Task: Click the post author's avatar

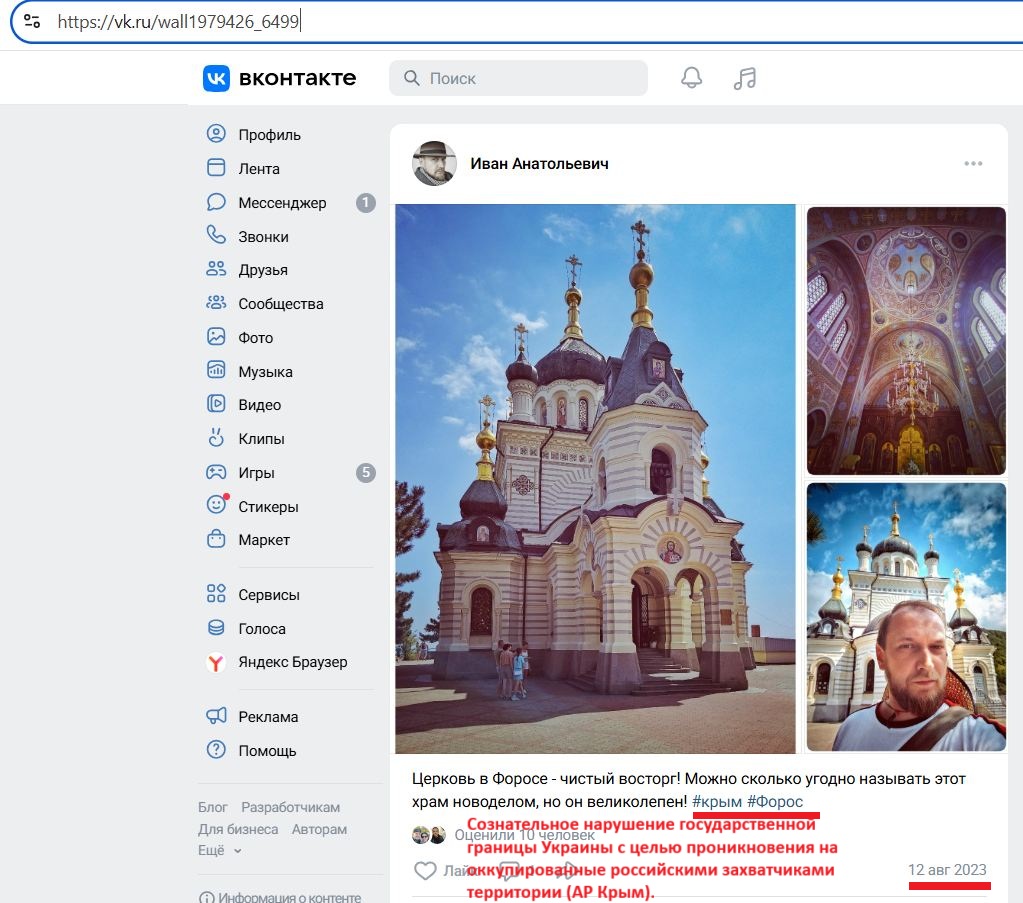Action: [x=434, y=163]
